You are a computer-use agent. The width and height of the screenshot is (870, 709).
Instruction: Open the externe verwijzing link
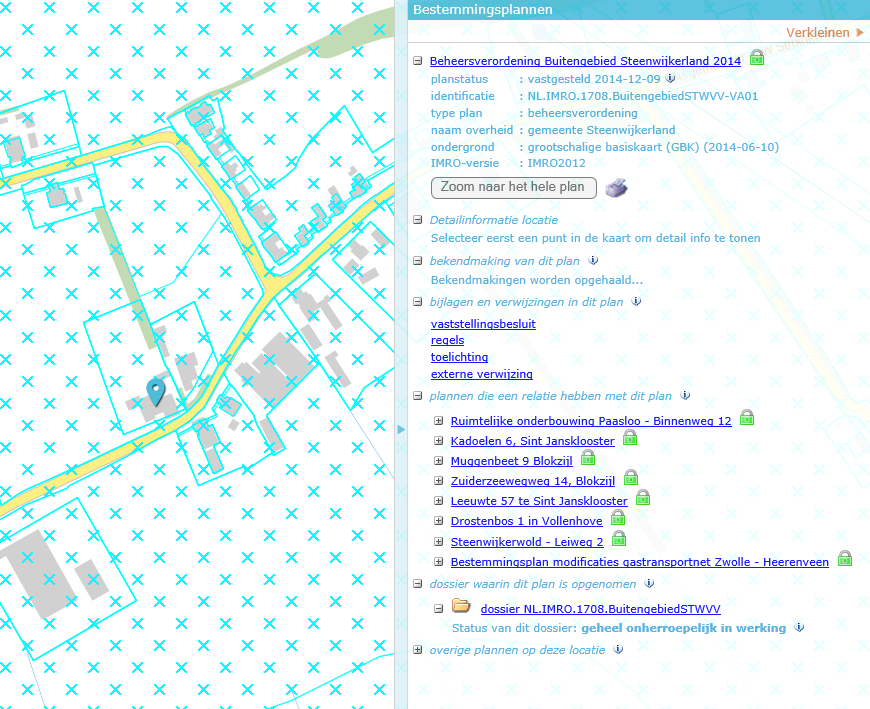[x=482, y=374]
